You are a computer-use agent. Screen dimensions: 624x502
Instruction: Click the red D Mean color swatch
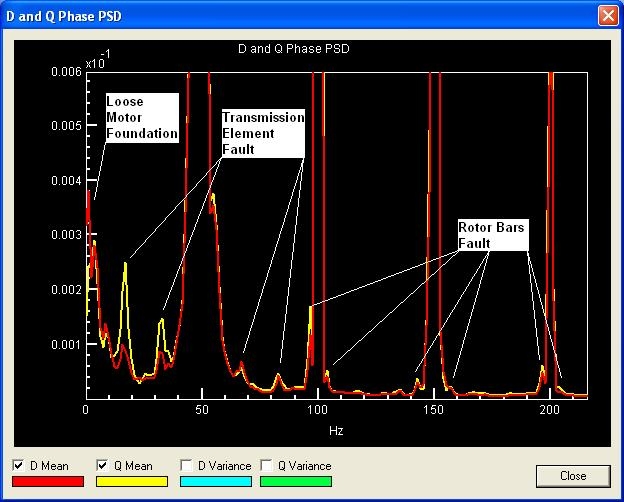pos(47,481)
